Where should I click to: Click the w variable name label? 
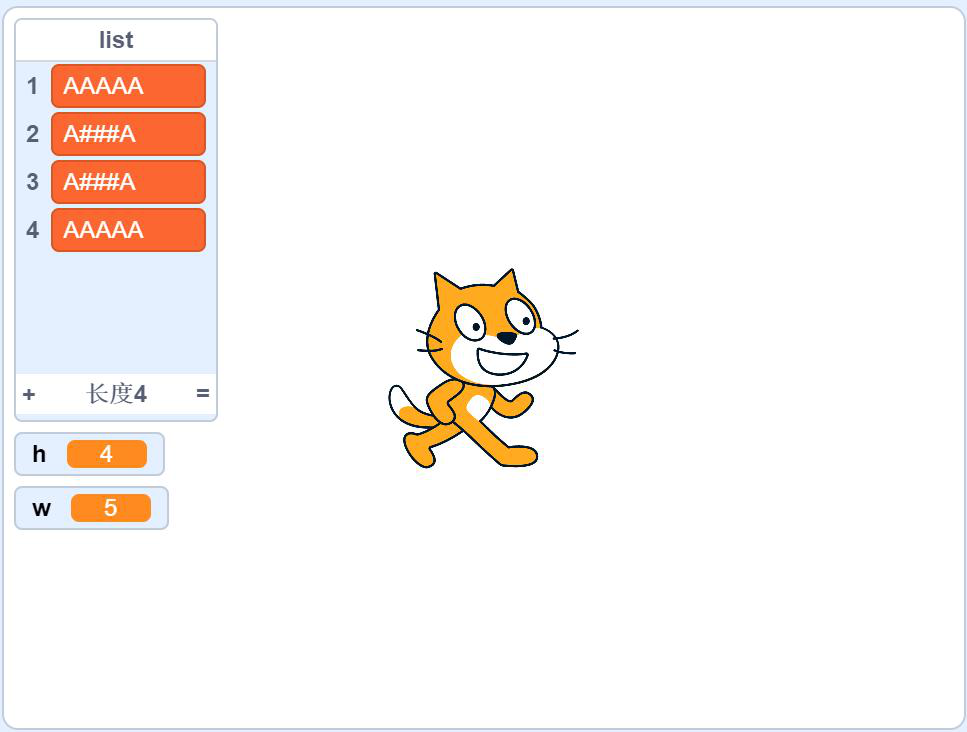[x=41, y=508]
